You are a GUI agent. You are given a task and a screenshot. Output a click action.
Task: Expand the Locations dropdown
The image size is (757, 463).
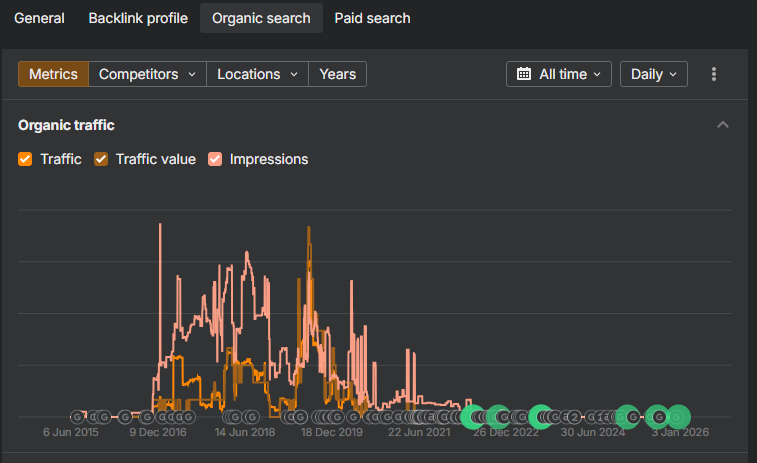[257, 74]
